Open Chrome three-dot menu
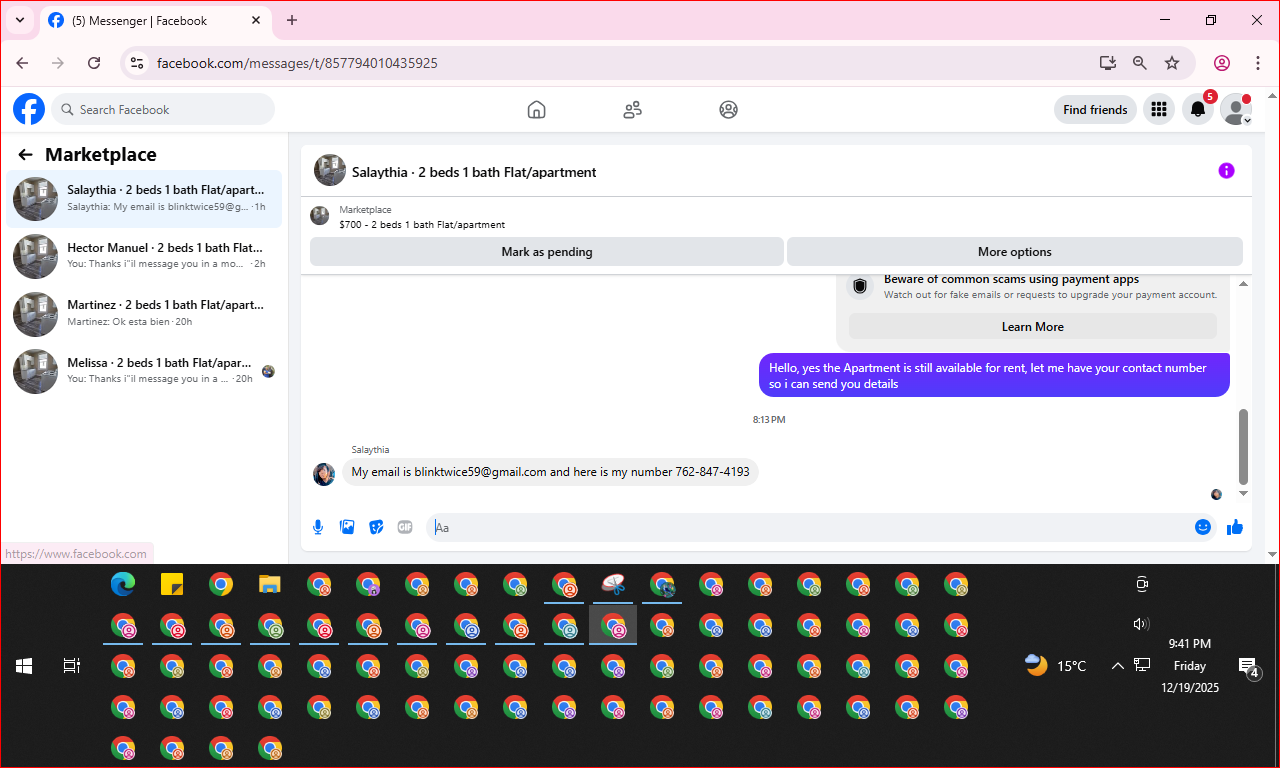The image size is (1280, 768). [1256, 63]
